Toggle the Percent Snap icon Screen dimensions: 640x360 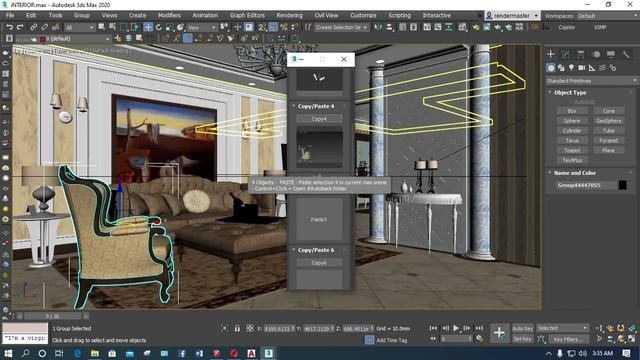pyautogui.click(x=284, y=27)
